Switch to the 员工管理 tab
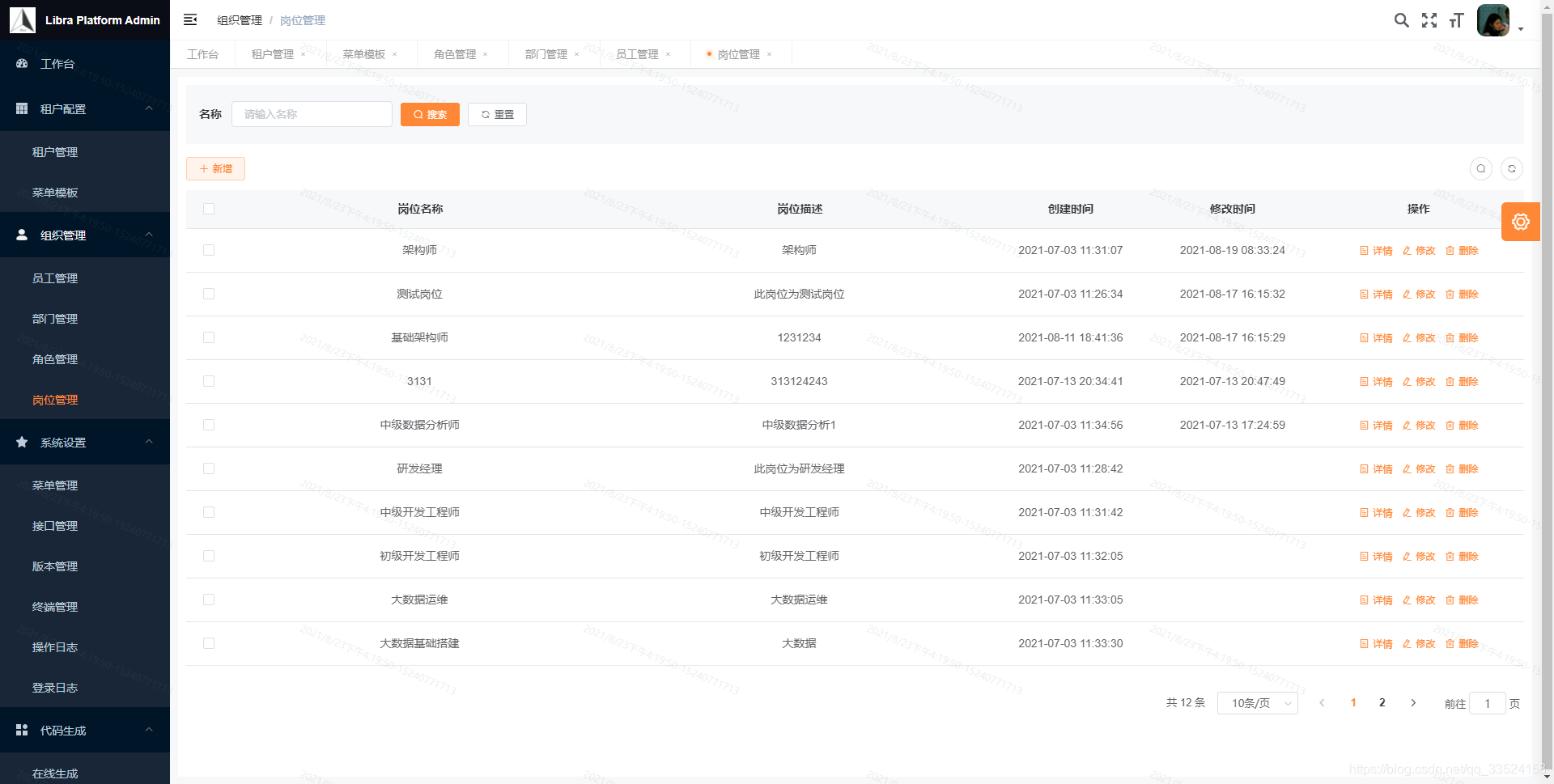The height and width of the screenshot is (784, 1554). [x=636, y=53]
